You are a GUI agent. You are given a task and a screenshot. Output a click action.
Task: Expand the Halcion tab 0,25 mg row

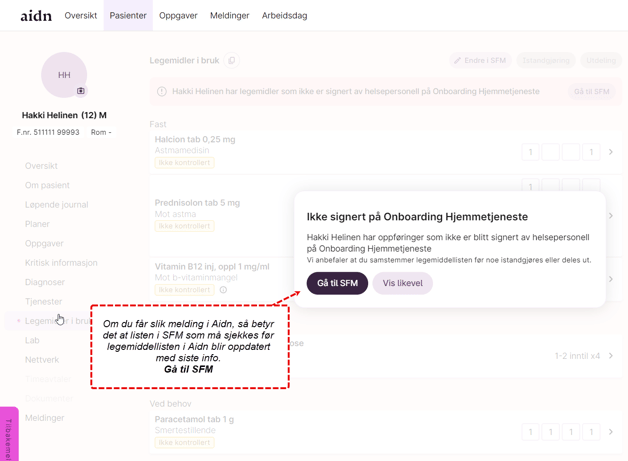611,152
